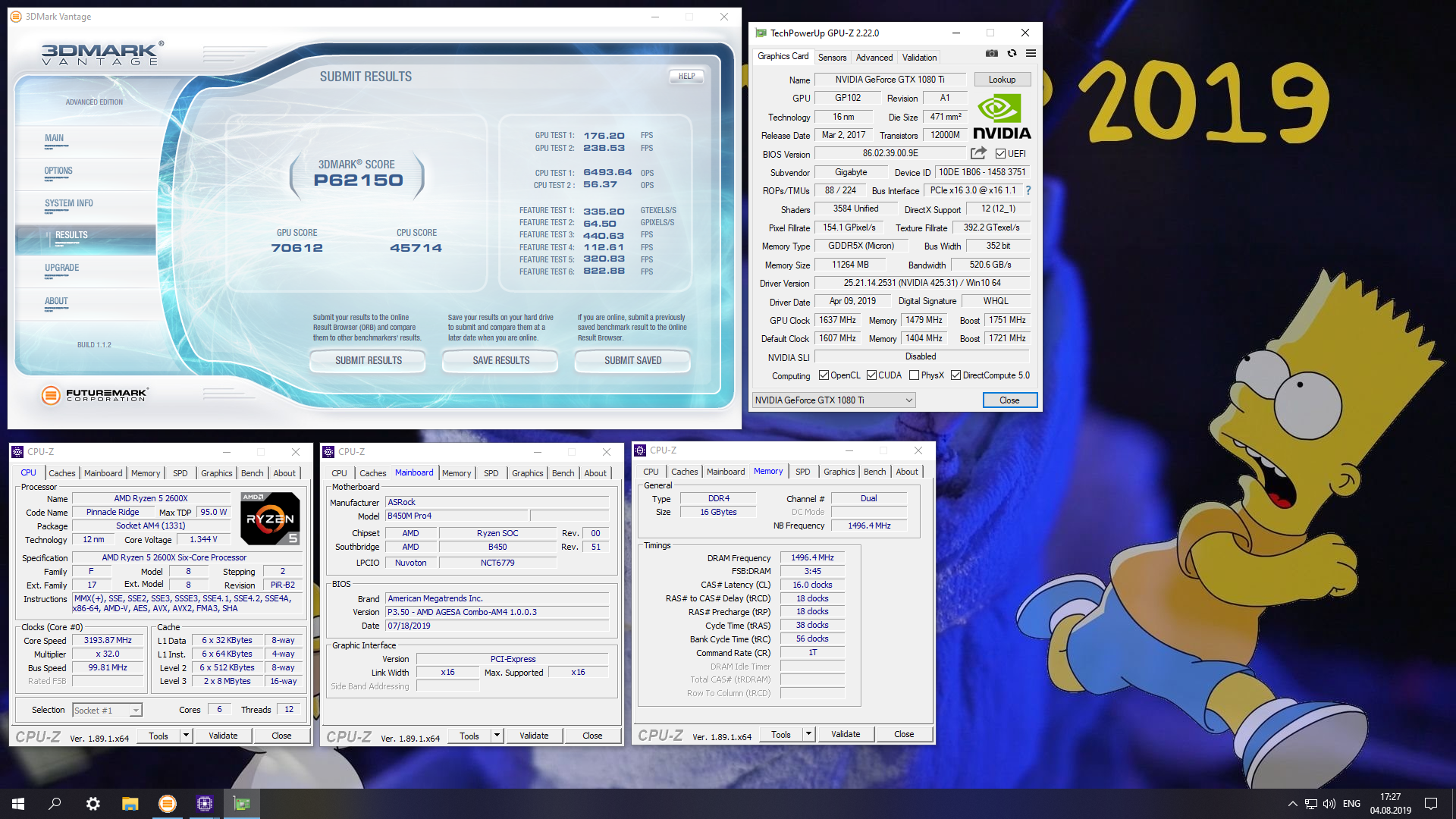This screenshot has width=1456, height=819.
Task: Toggle the UEFI checkbox in GPU-Z
Action: tap(1000, 154)
